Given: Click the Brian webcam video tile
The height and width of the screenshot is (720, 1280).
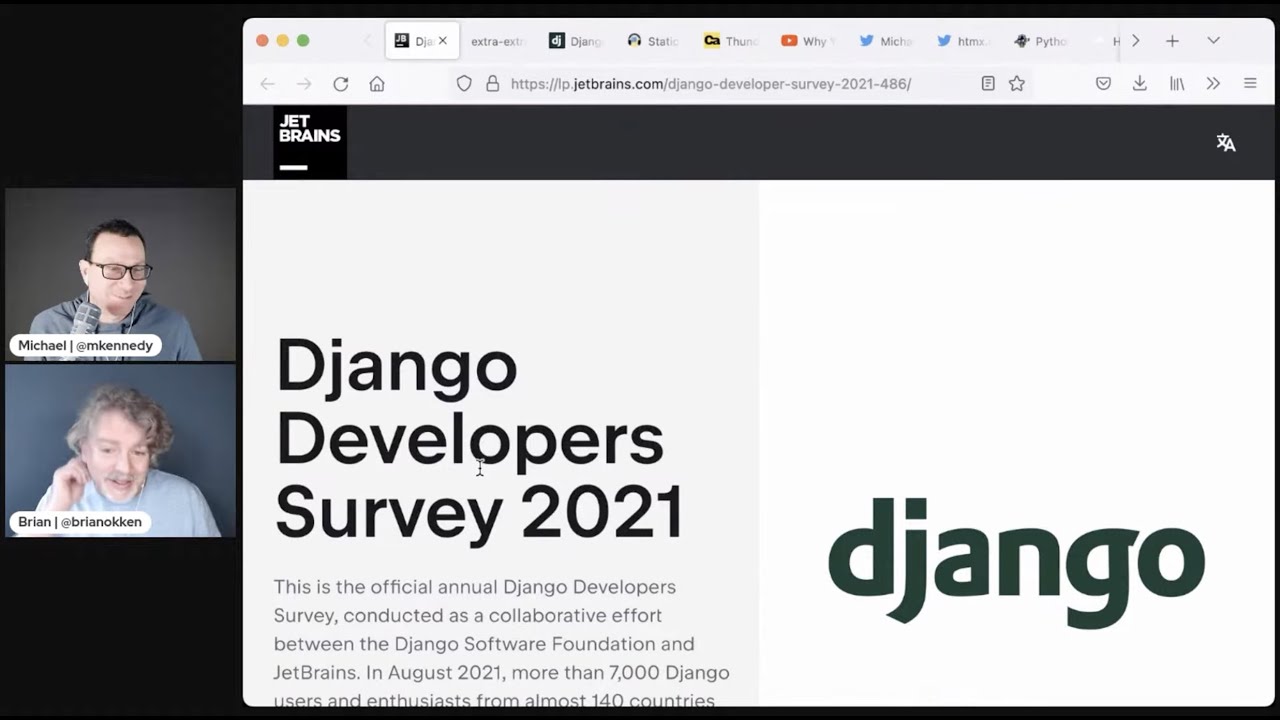Looking at the screenshot, I should [x=120, y=450].
